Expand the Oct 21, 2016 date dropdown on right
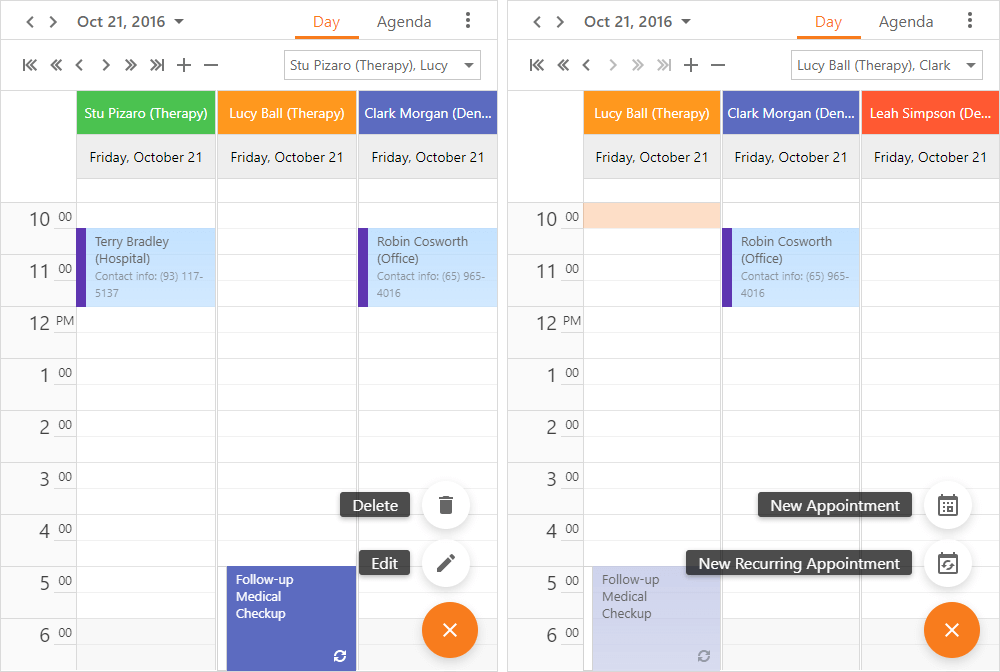The height and width of the screenshot is (672, 1000). coord(686,21)
